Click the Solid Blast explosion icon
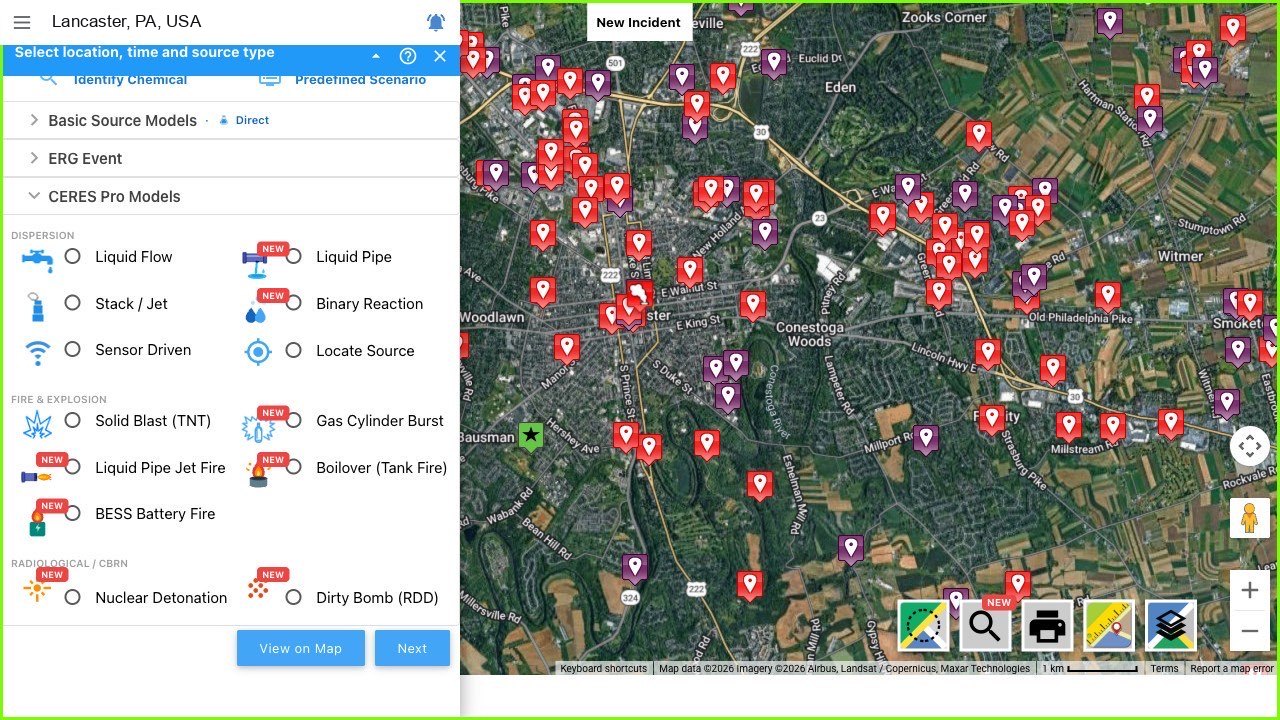This screenshot has height=720, width=1280. pyautogui.click(x=38, y=424)
